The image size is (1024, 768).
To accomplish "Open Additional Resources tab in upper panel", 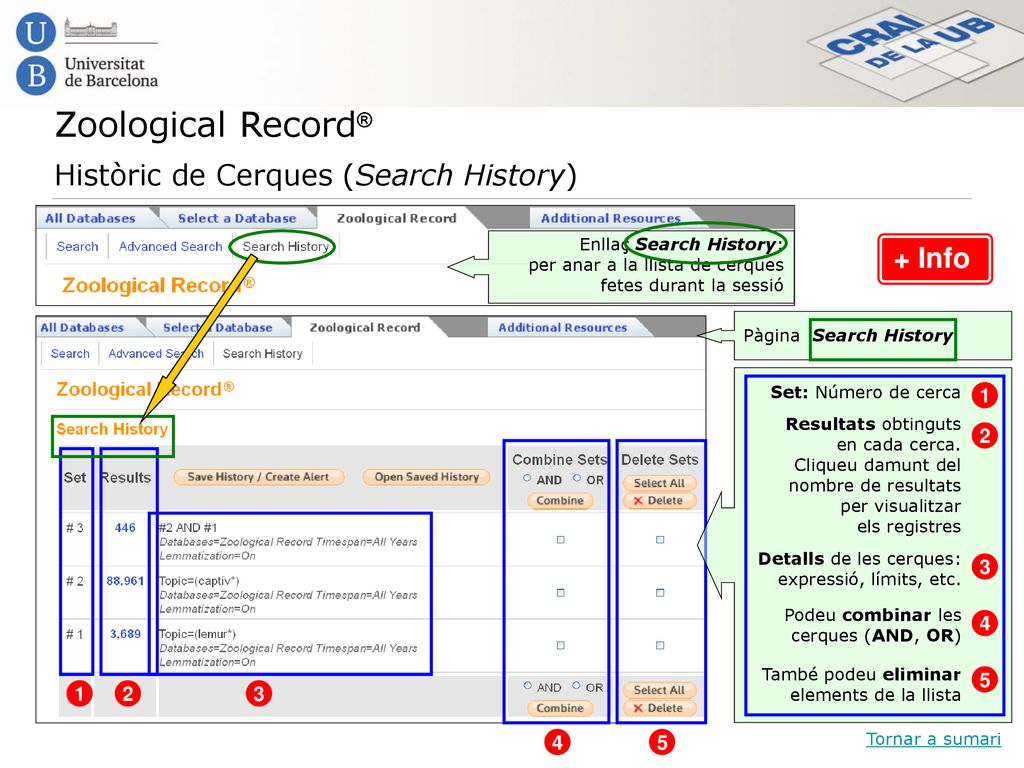I will 611,218.
